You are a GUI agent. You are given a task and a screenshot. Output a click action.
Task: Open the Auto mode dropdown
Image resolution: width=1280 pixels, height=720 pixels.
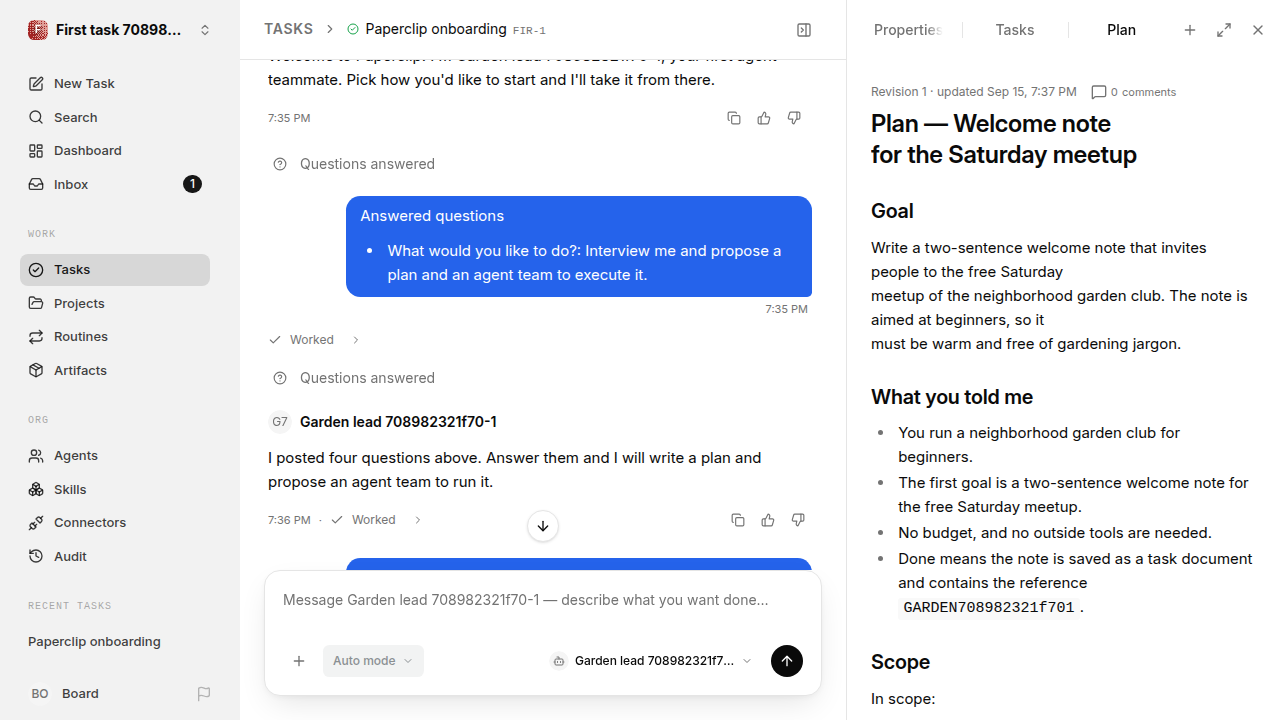click(373, 661)
